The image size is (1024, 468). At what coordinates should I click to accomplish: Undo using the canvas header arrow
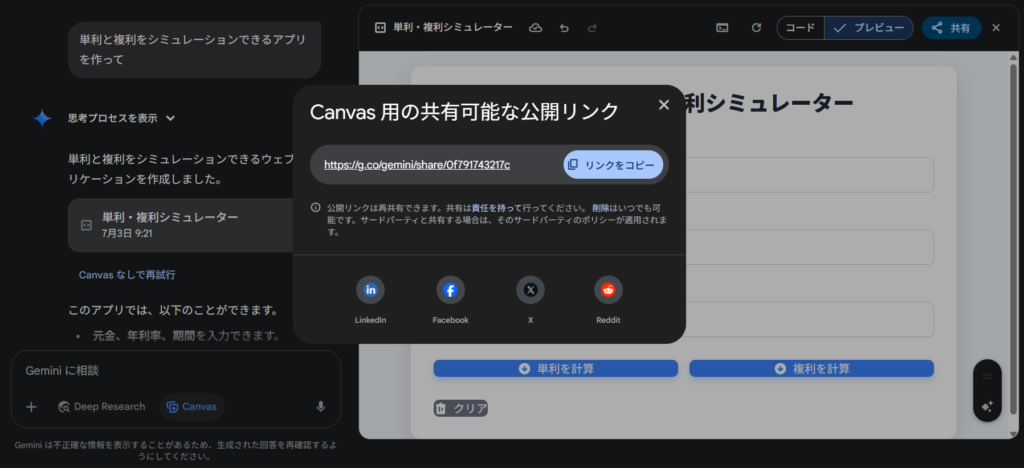coord(564,28)
